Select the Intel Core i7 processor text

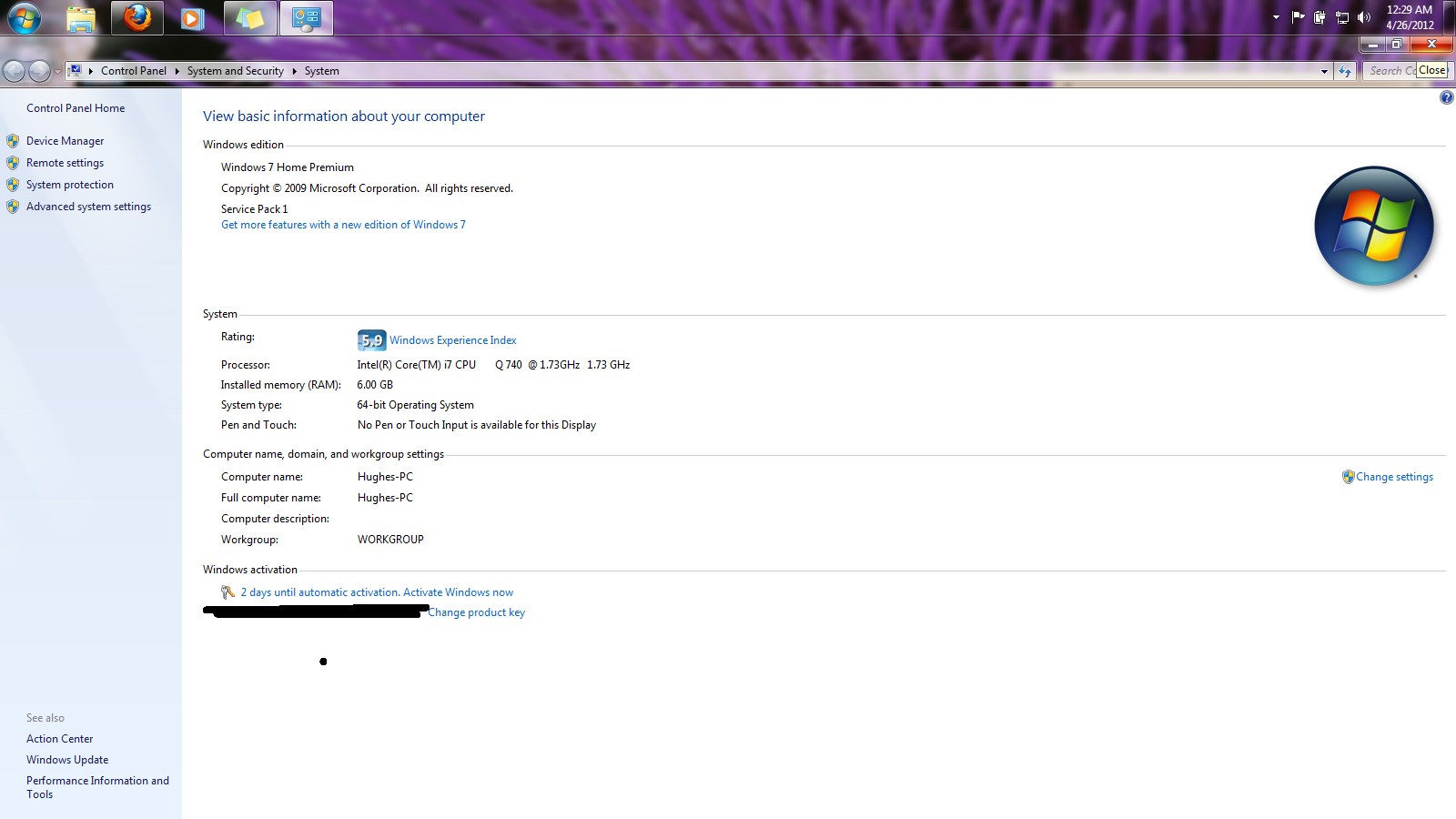[x=493, y=365]
